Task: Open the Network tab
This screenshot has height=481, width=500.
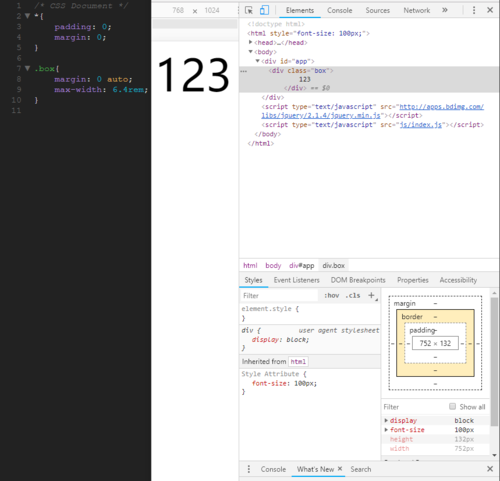Action: tap(417, 10)
